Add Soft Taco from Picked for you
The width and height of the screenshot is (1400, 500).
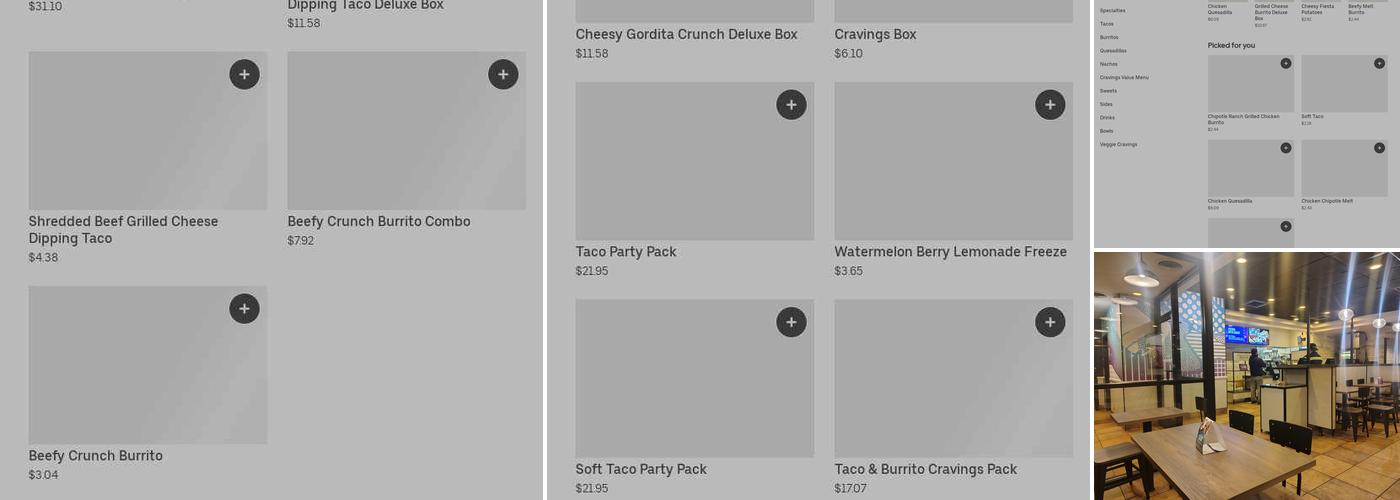(1379, 63)
